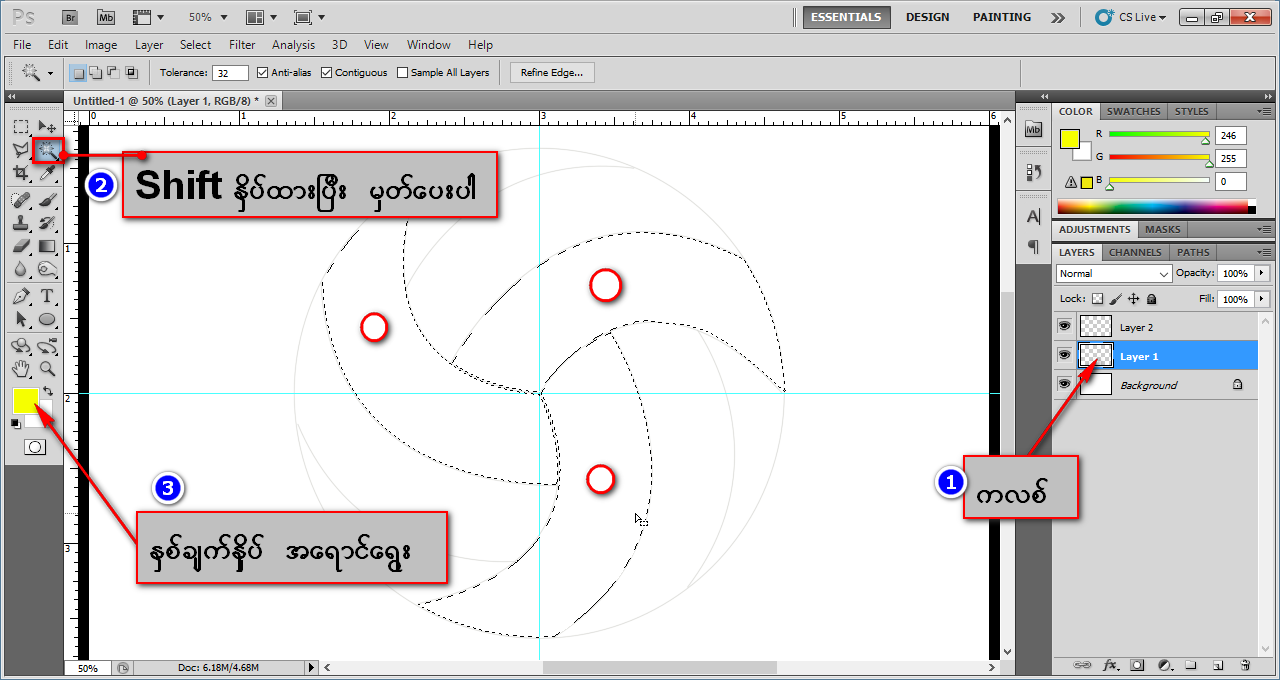Enable Sample All Layers checkbox
This screenshot has height=680, width=1280.
pos(403,73)
